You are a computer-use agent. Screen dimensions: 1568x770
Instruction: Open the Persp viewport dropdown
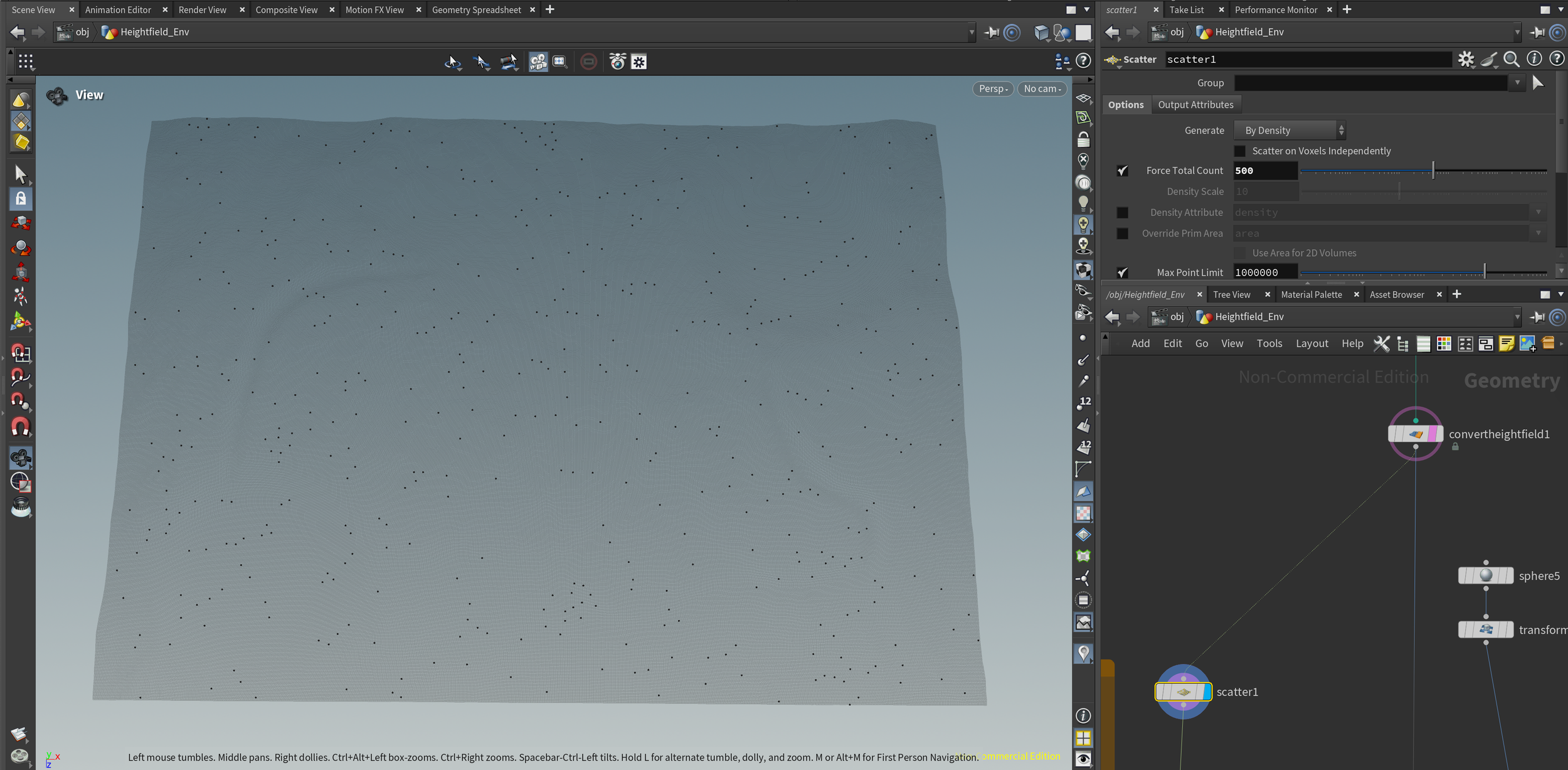993,89
